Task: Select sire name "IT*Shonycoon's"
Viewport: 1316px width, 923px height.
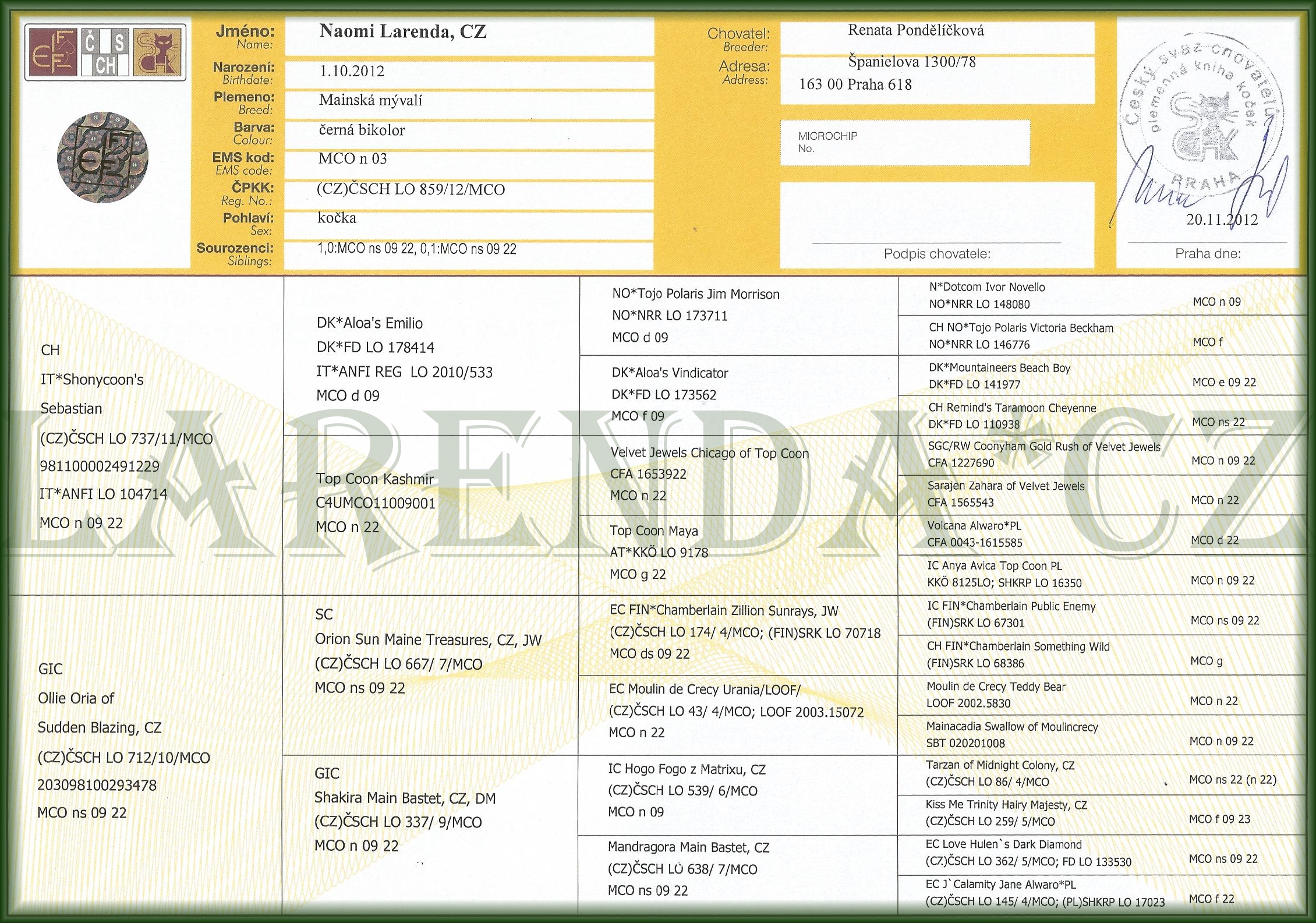Action: pyautogui.click(x=92, y=380)
